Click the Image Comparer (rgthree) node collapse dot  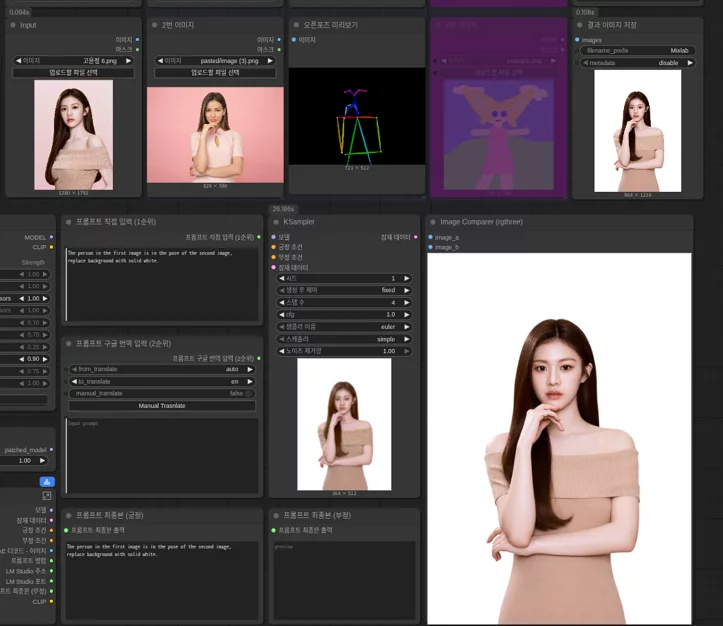(433, 222)
